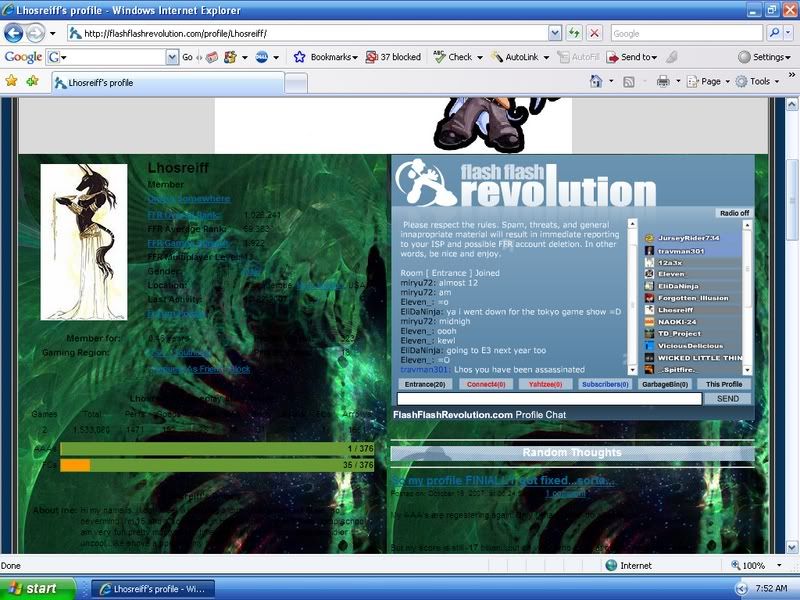Screen dimensions: 800x600
Task: Click the Add to Favorites icon
Action: (32, 81)
